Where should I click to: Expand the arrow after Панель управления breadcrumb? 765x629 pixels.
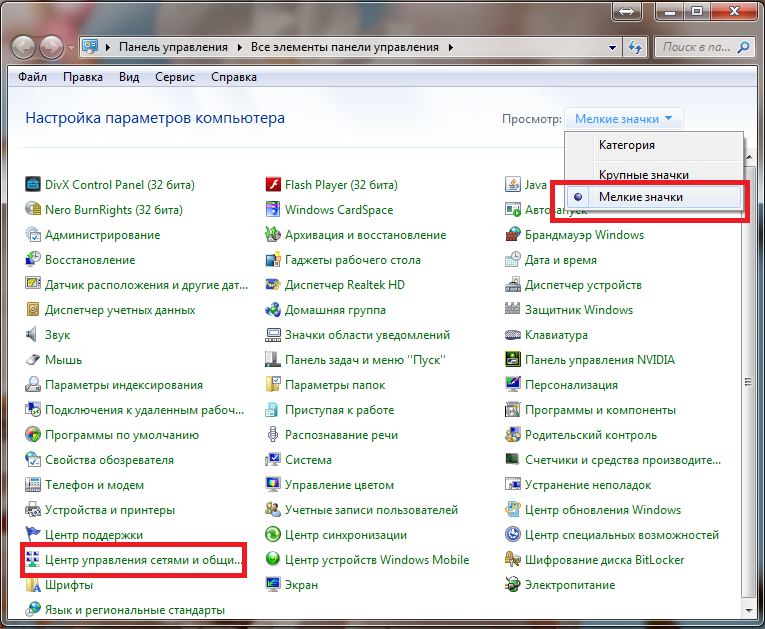pyautogui.click(x=240, y=47)
